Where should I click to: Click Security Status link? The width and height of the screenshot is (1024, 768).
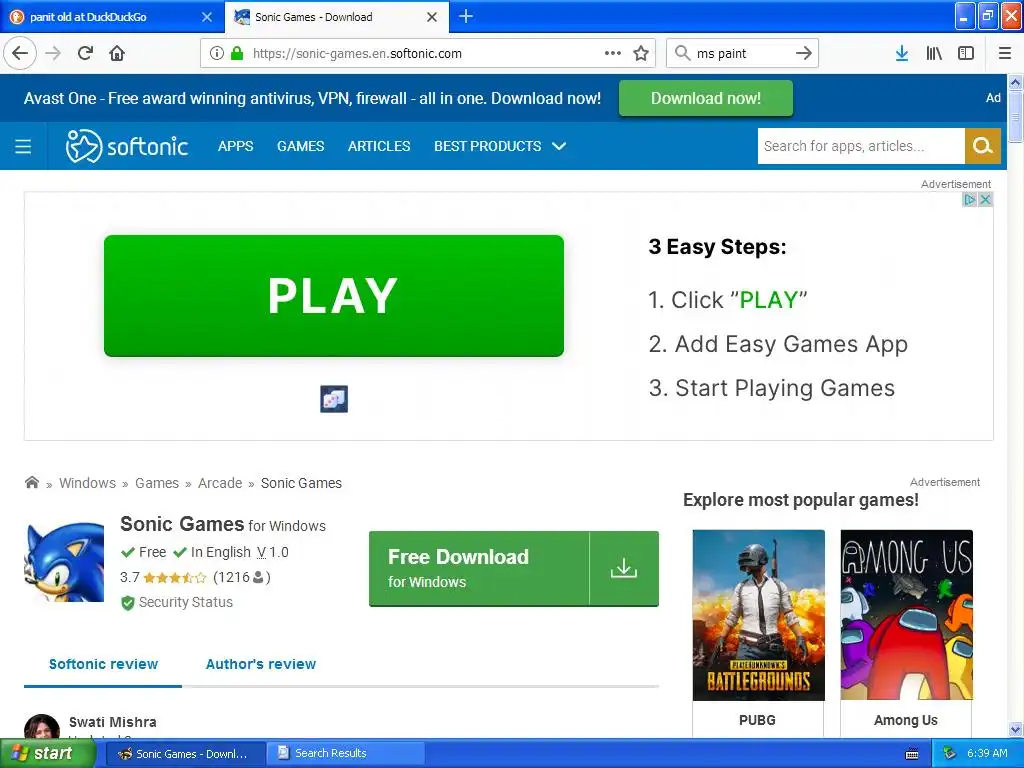(x=185, y=602)
